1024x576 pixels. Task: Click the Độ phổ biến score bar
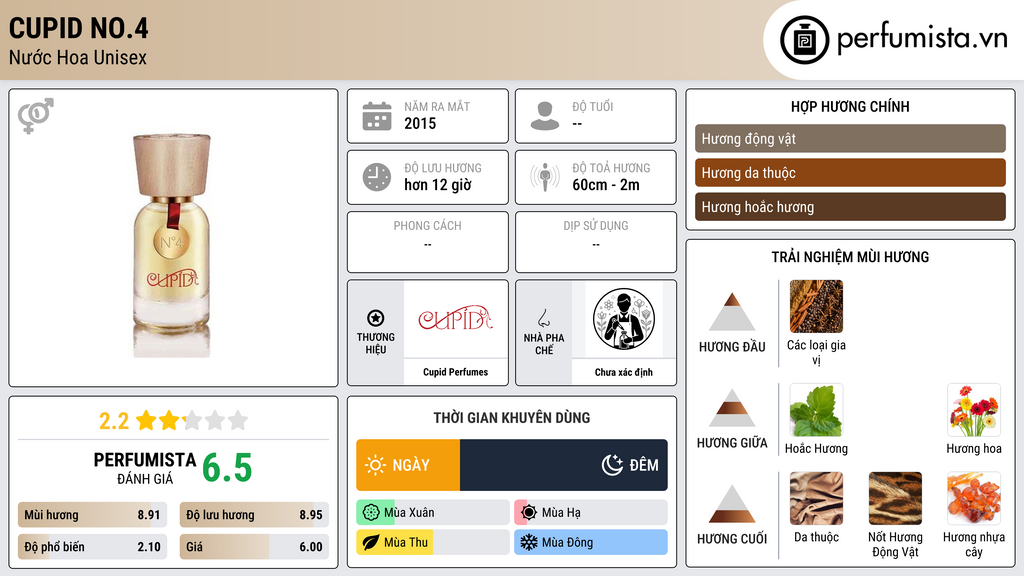[92, 547]
